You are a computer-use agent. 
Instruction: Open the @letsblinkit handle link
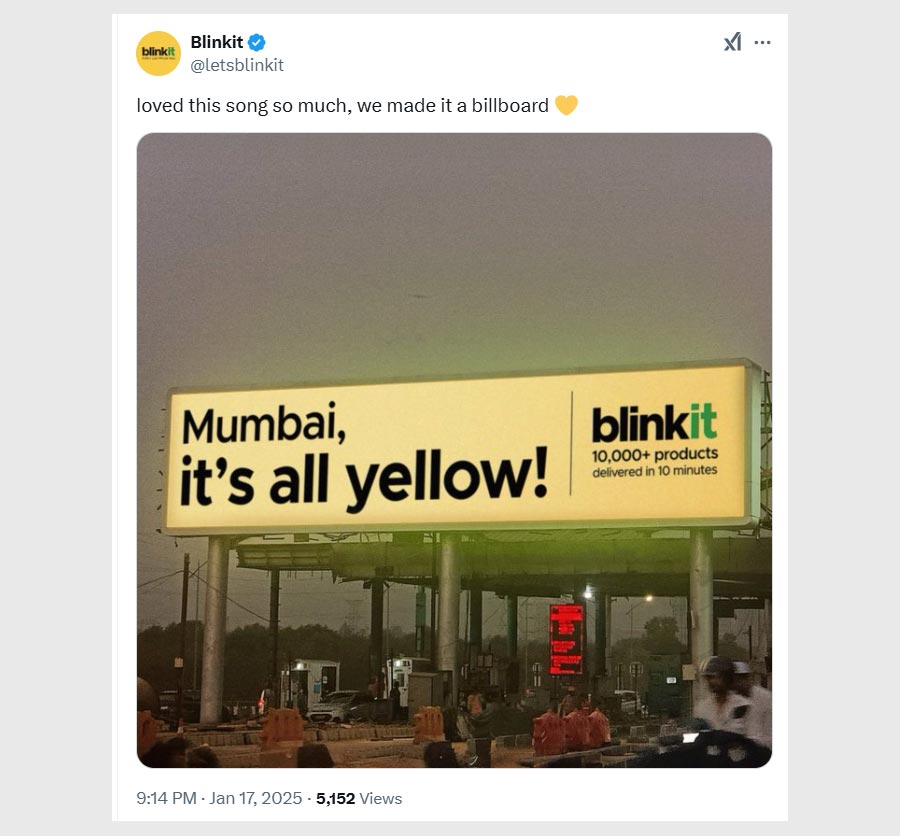coord(237,65)
